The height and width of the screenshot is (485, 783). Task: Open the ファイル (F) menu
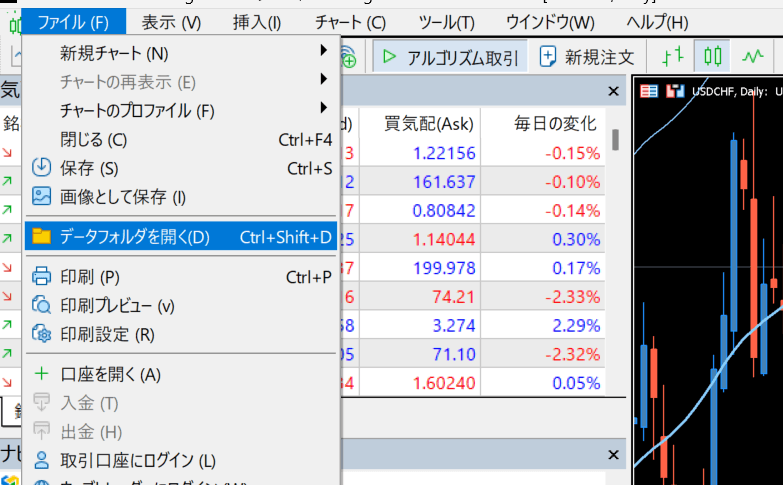click(x=73, y=22)
